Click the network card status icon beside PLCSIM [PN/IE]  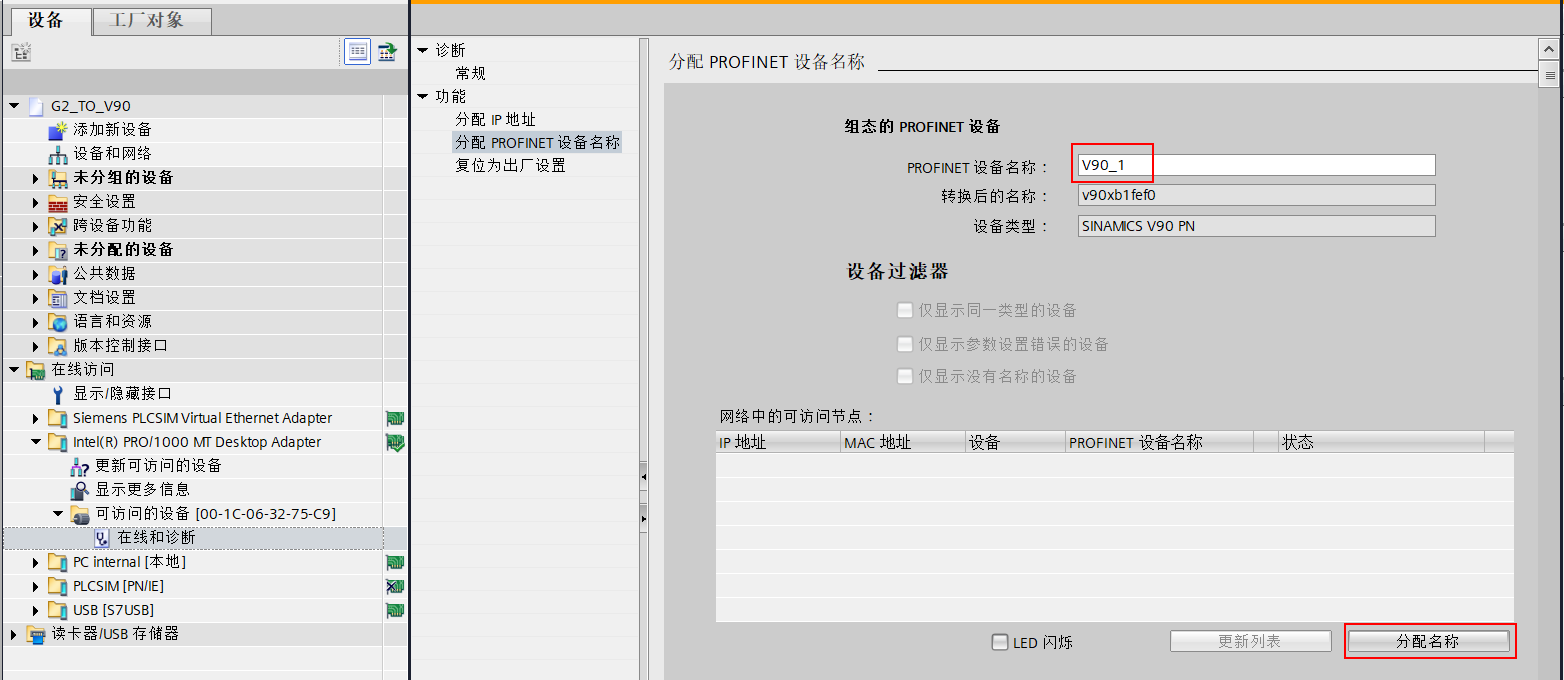[x=394, y=586]
